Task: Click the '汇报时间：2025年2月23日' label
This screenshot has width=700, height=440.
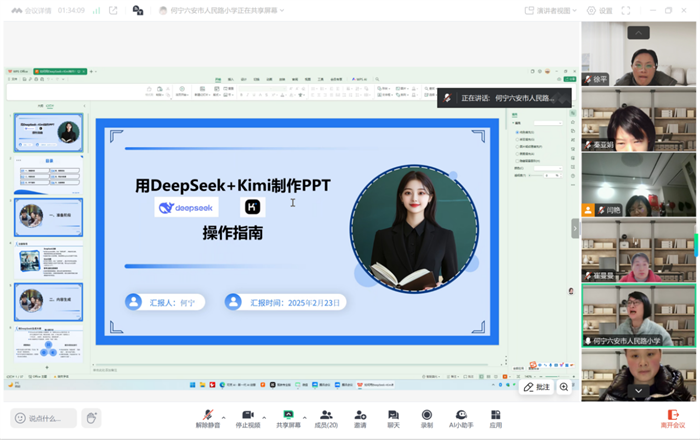Action: point(285,303)
